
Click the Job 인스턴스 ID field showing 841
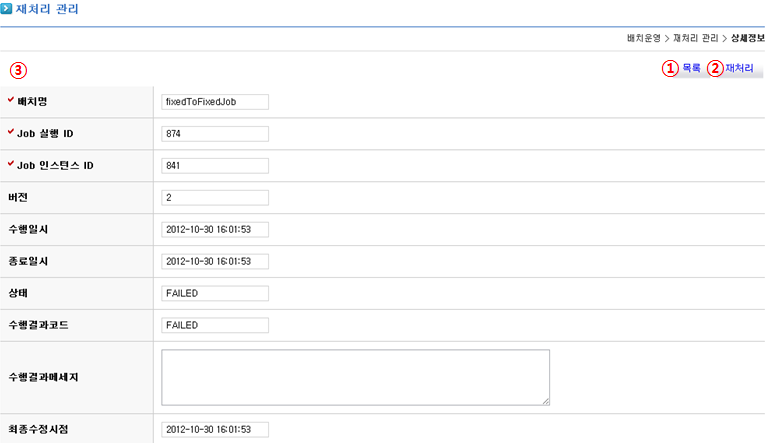(x=215, y=166)
